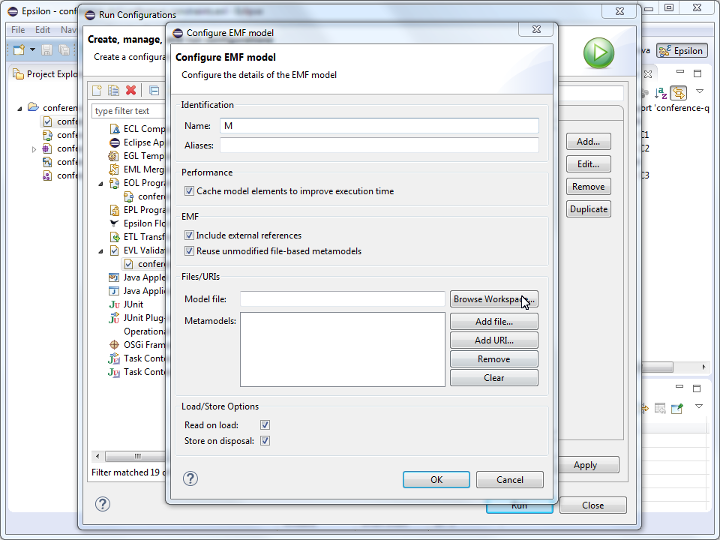Open the New wizard dropdown arrow
The image size is (720, 540).
[x=32, y=50]
